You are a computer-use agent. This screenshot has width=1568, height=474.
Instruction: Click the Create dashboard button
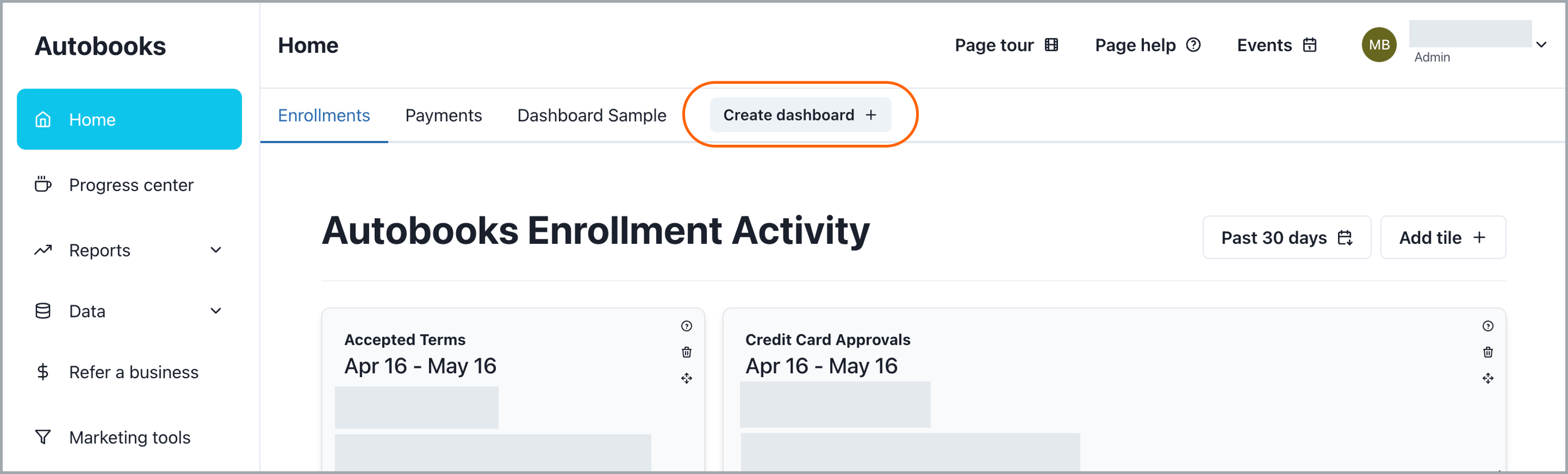coord(800,115)
